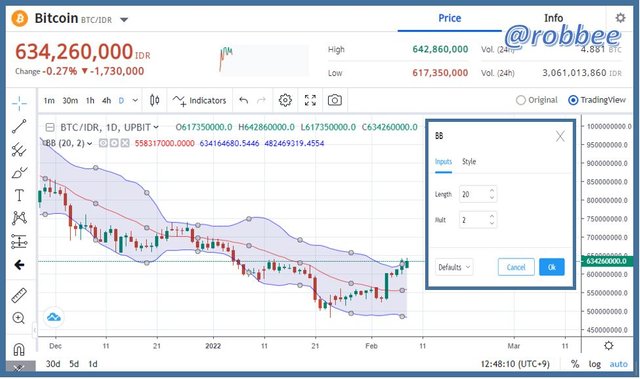This screenshot has height=379, width=640.
Task: Set the chart range to 1d
Action: click(93, 364)
